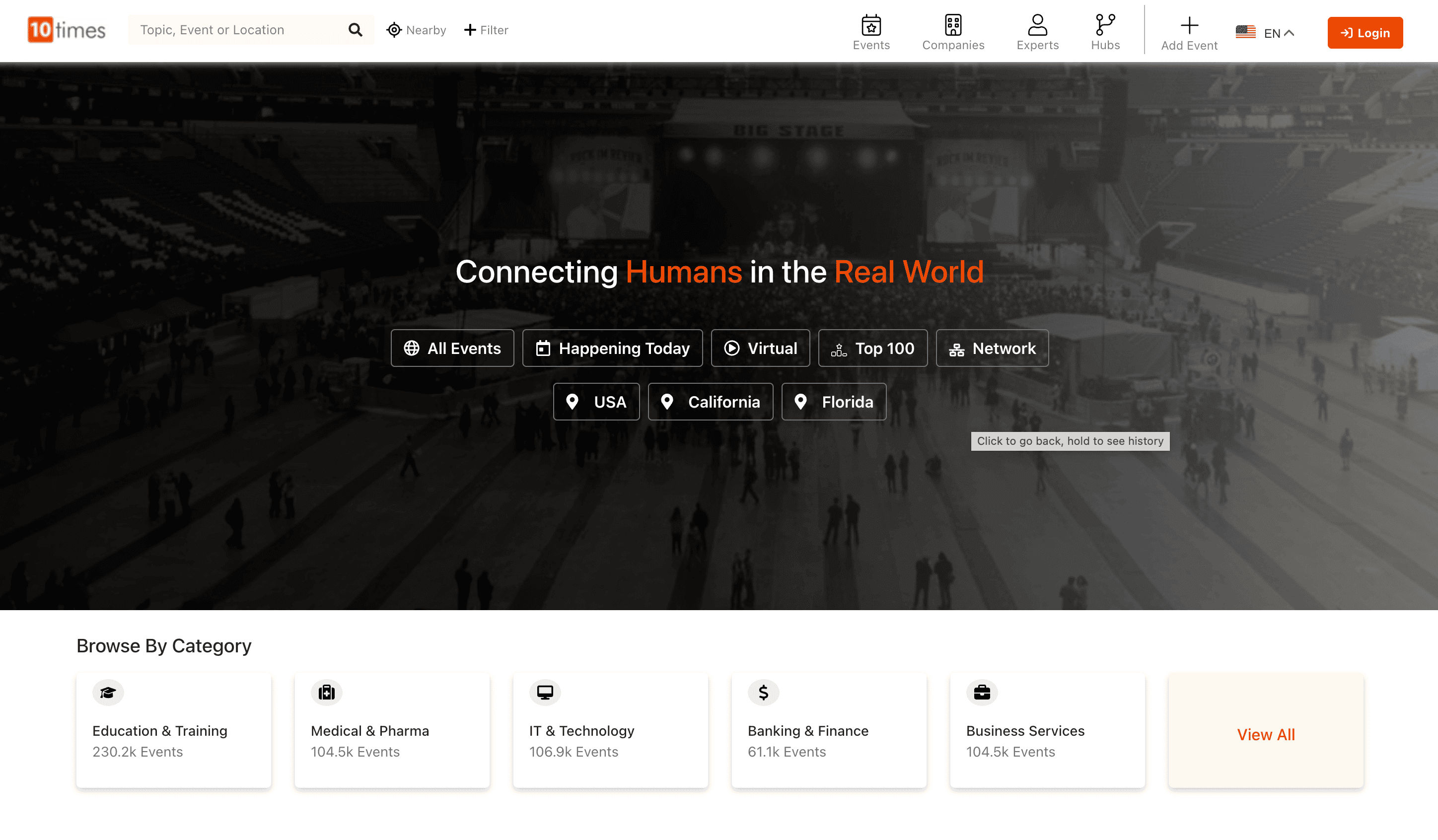Viewport: 1438px width, 840px height.
Task: Click View All categories link
Action: coord(1265,734)
